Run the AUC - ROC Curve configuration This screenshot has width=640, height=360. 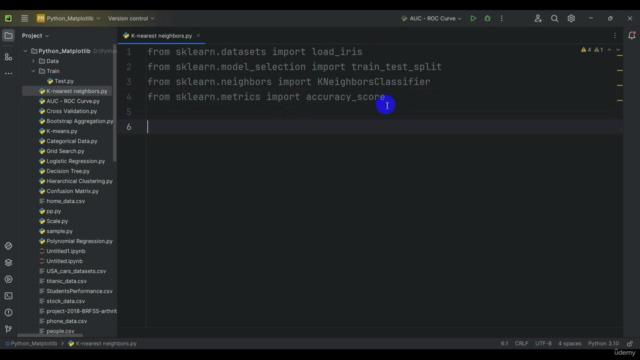click(473, 18)
